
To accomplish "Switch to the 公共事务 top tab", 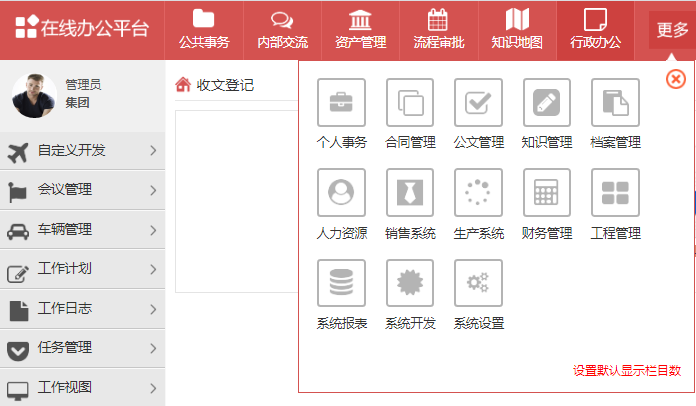I will 204,29.
